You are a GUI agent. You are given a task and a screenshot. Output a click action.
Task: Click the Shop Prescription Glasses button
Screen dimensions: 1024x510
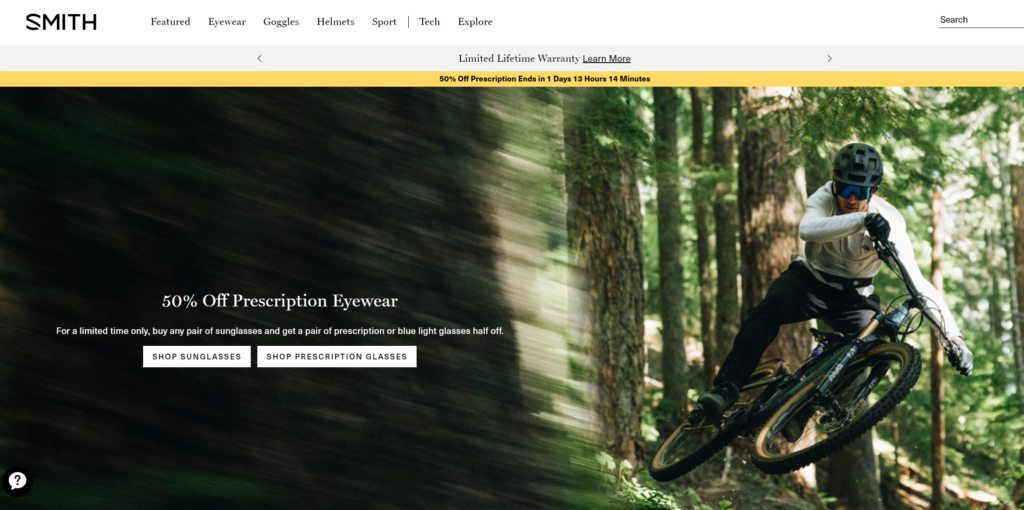coord(336,357)
